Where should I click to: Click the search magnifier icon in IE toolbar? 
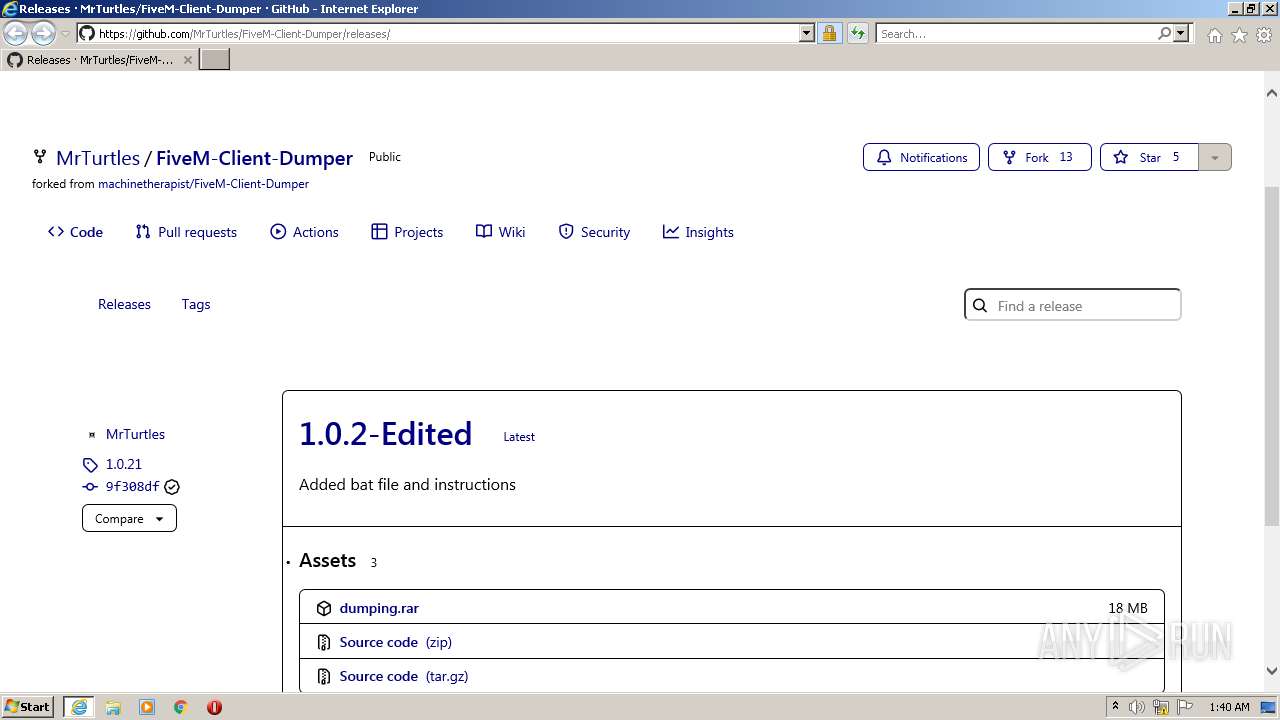tap(1164, 33)
